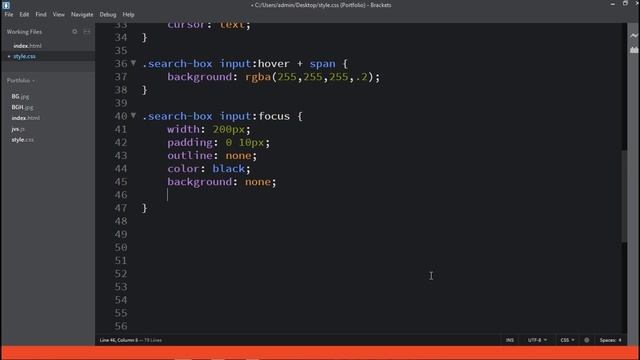Open the View menu
The image size is (640, 360).
tap(58, 14)
